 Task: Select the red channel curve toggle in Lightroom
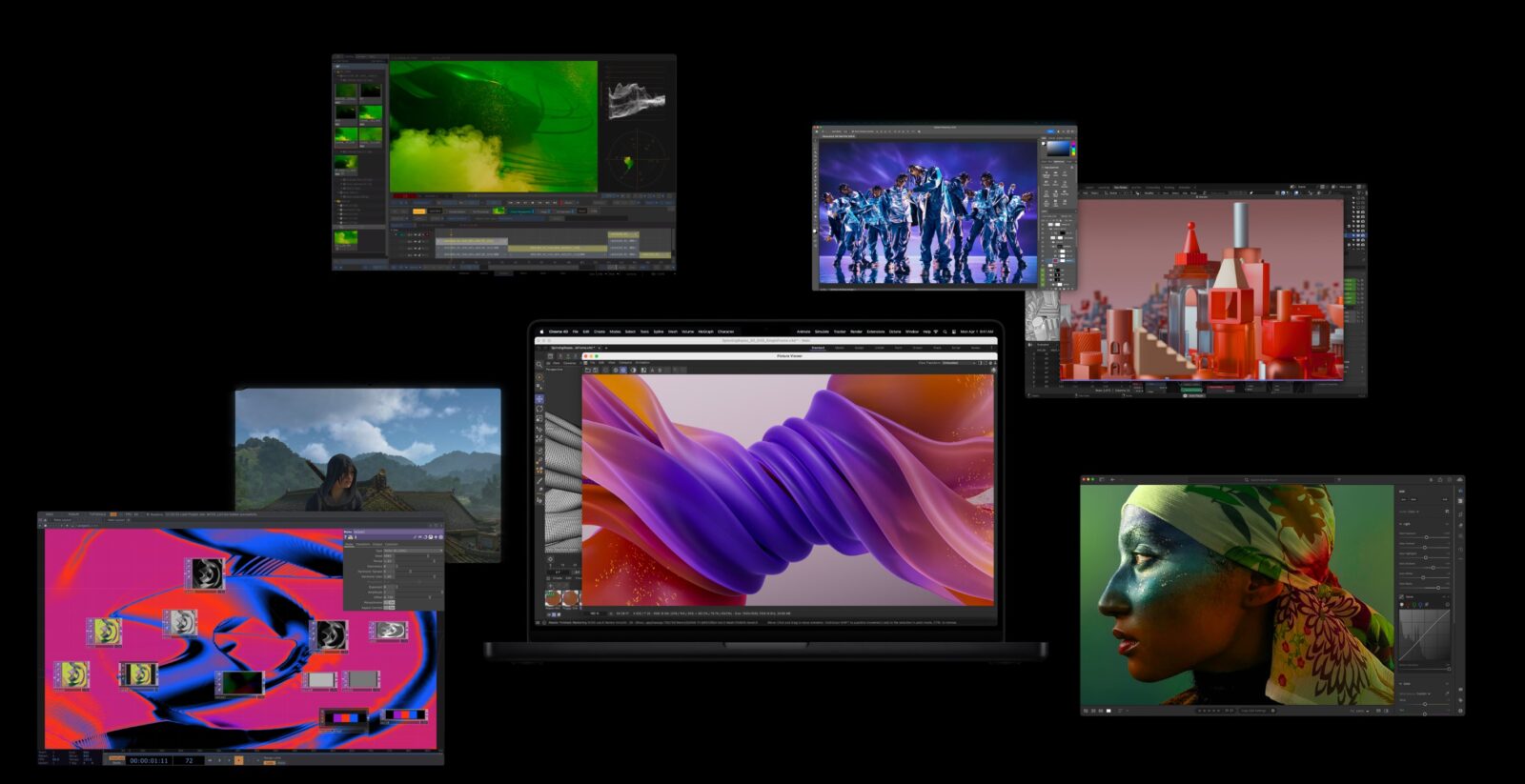click(1408, 605)
